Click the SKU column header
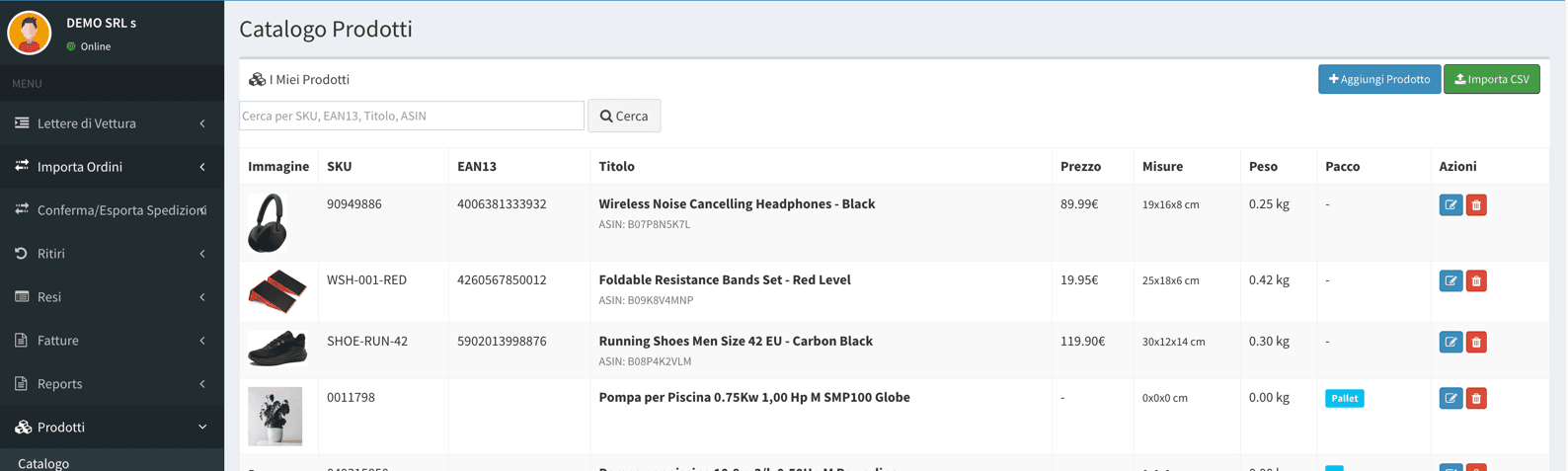 click(339, 166)
